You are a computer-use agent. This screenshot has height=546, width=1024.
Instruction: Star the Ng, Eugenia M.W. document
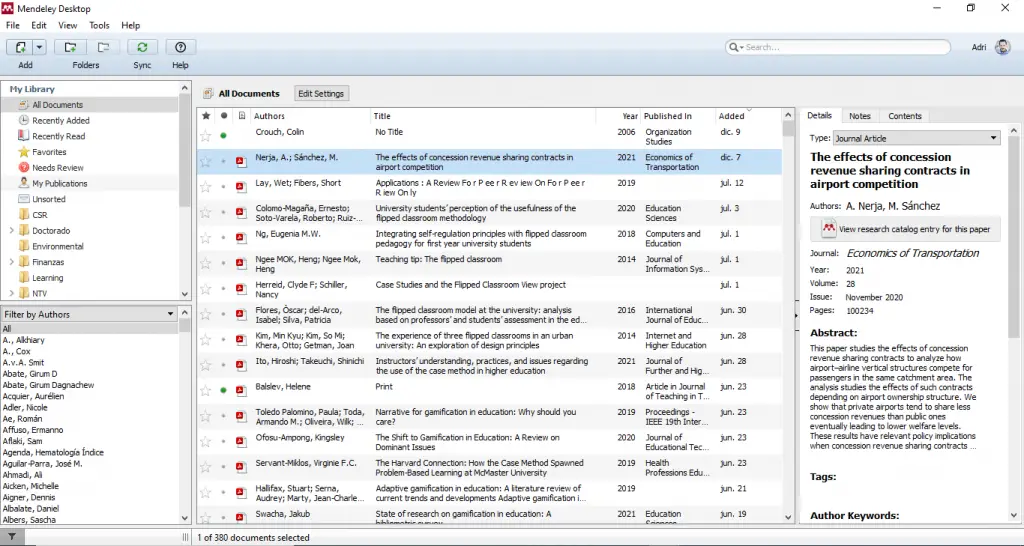[x=206, y=238]
